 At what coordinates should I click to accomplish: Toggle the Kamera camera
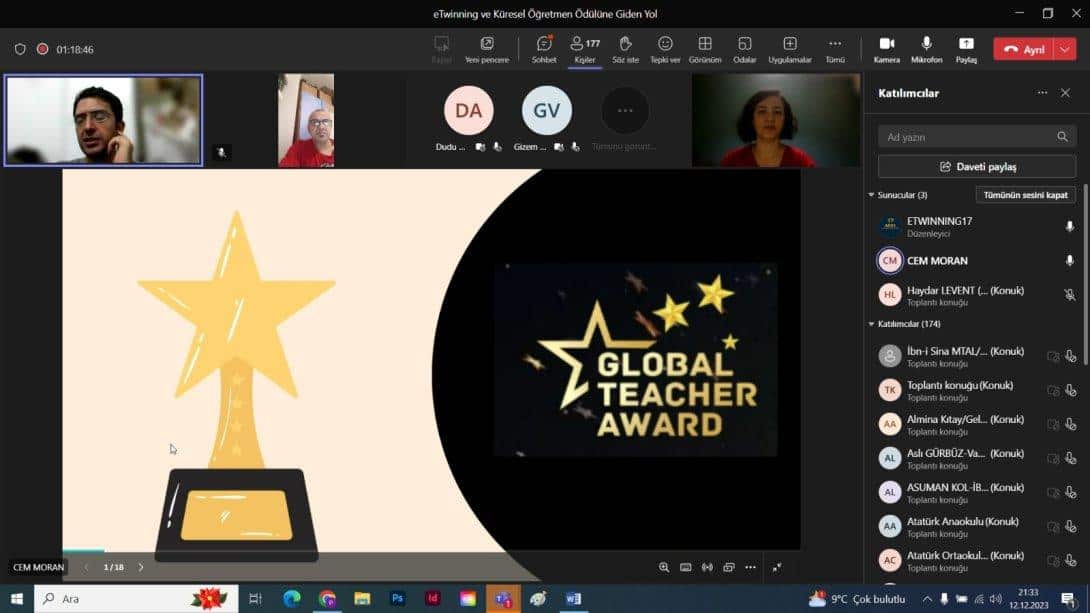pos(886,49)
